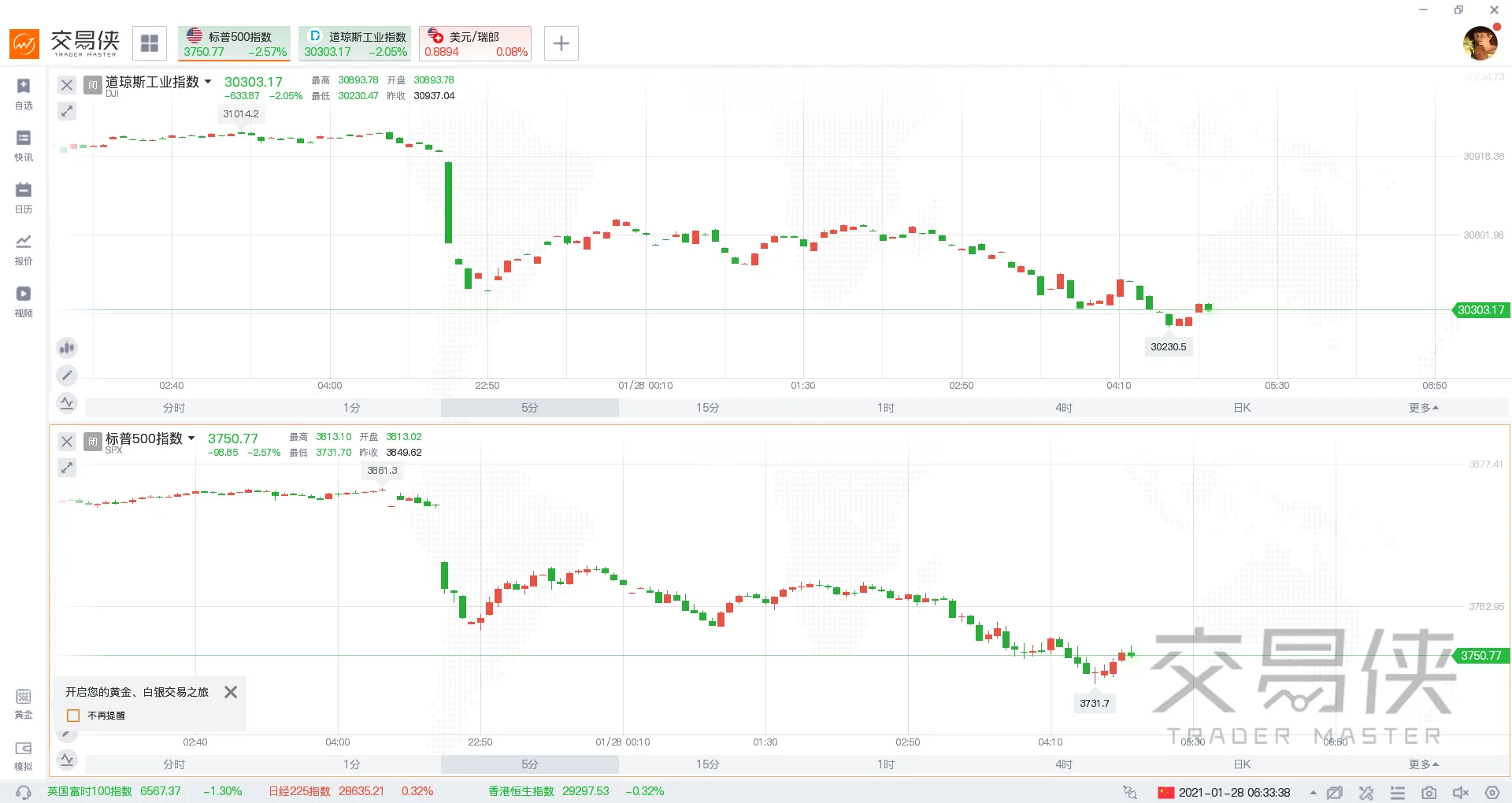Add a new symbol tab with plus button

pyautogui.click(x=561, y=43)
